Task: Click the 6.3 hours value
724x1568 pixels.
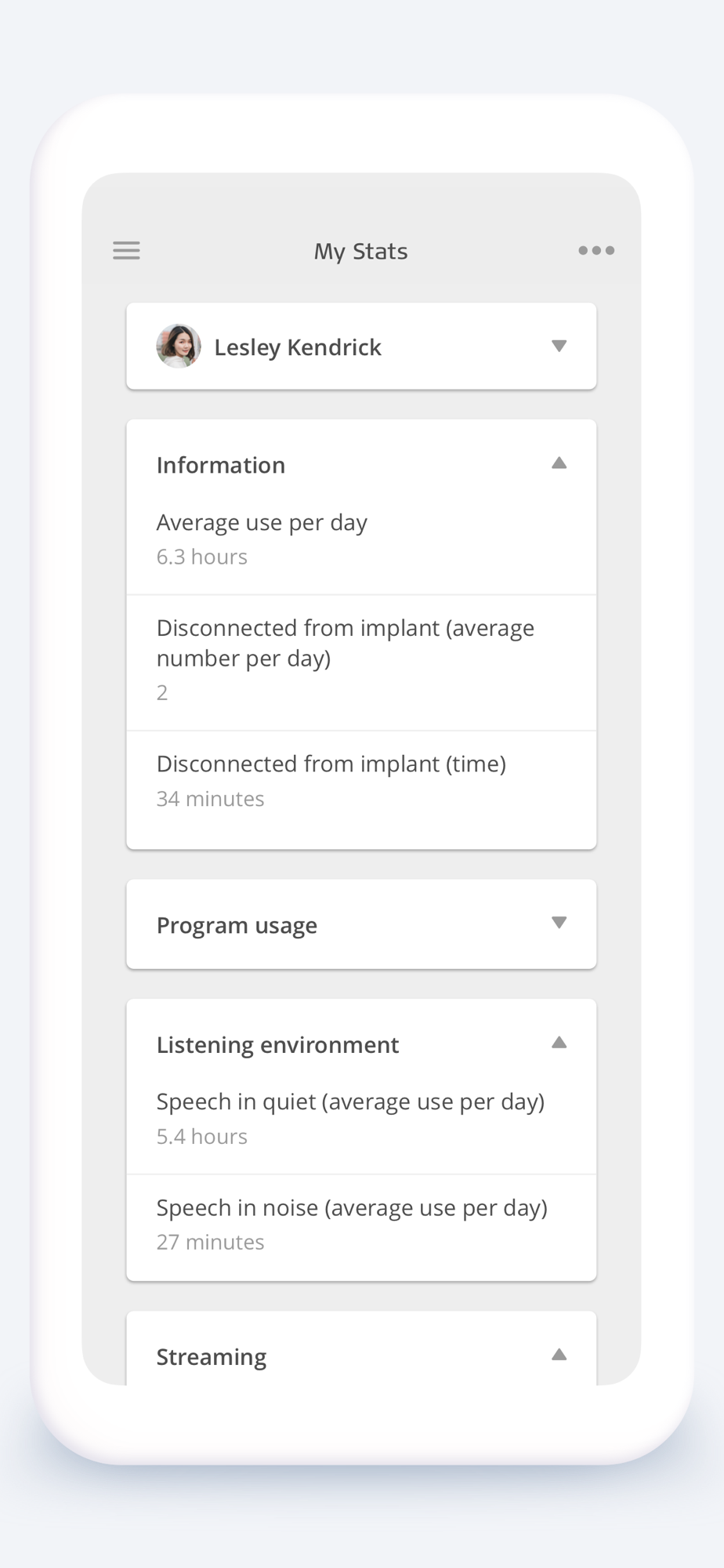Action: (x=202, y=557)
